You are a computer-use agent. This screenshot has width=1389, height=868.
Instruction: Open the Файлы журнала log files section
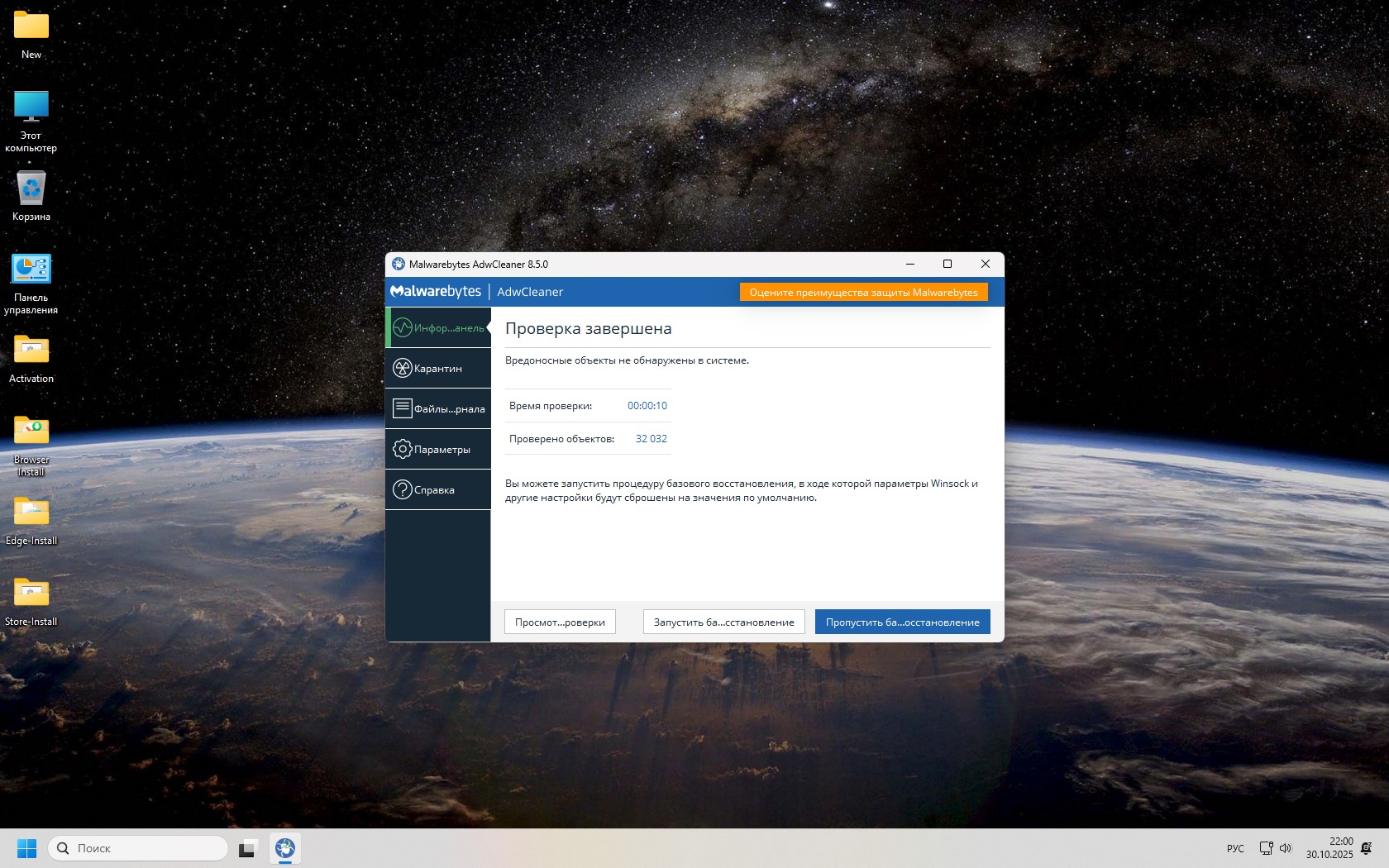[438, 409]
